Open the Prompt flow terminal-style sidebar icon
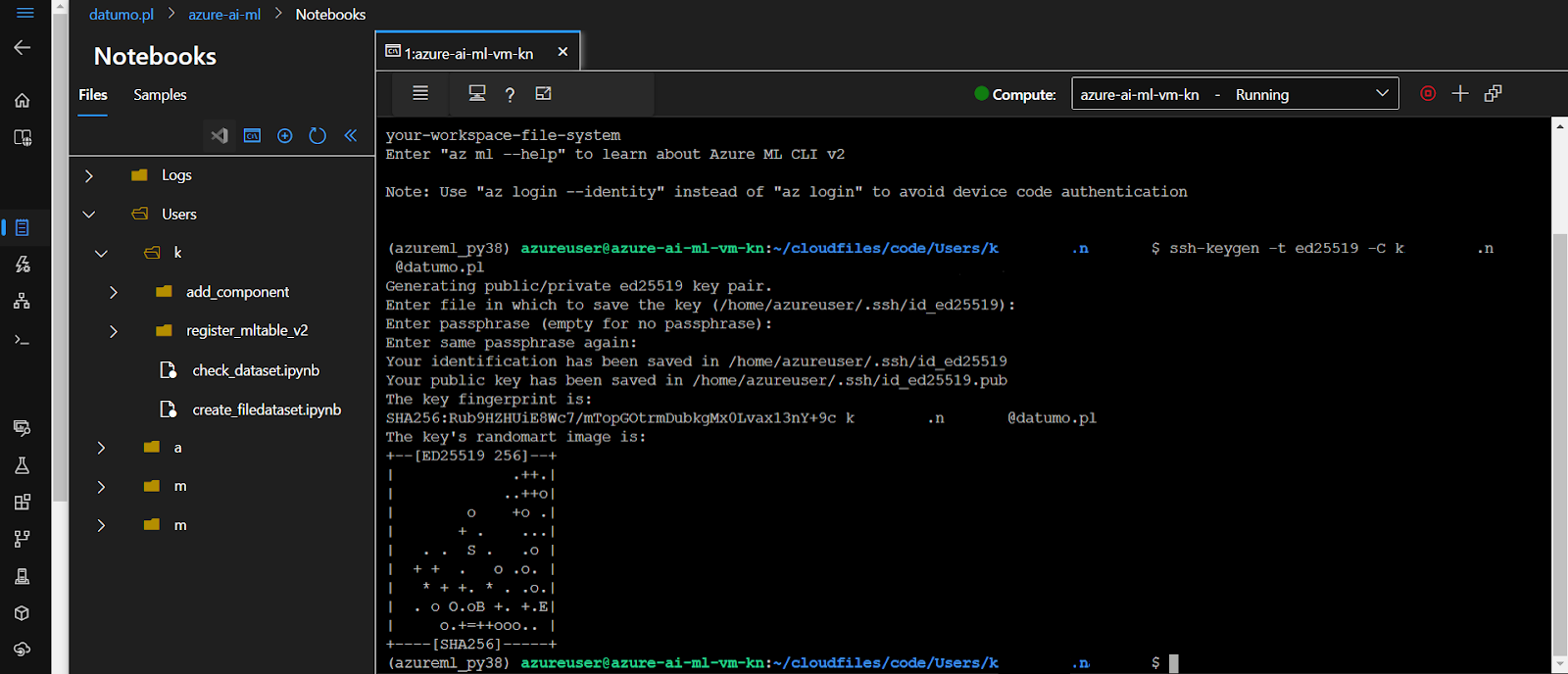The image size is (1568, 674). [22, 339]
